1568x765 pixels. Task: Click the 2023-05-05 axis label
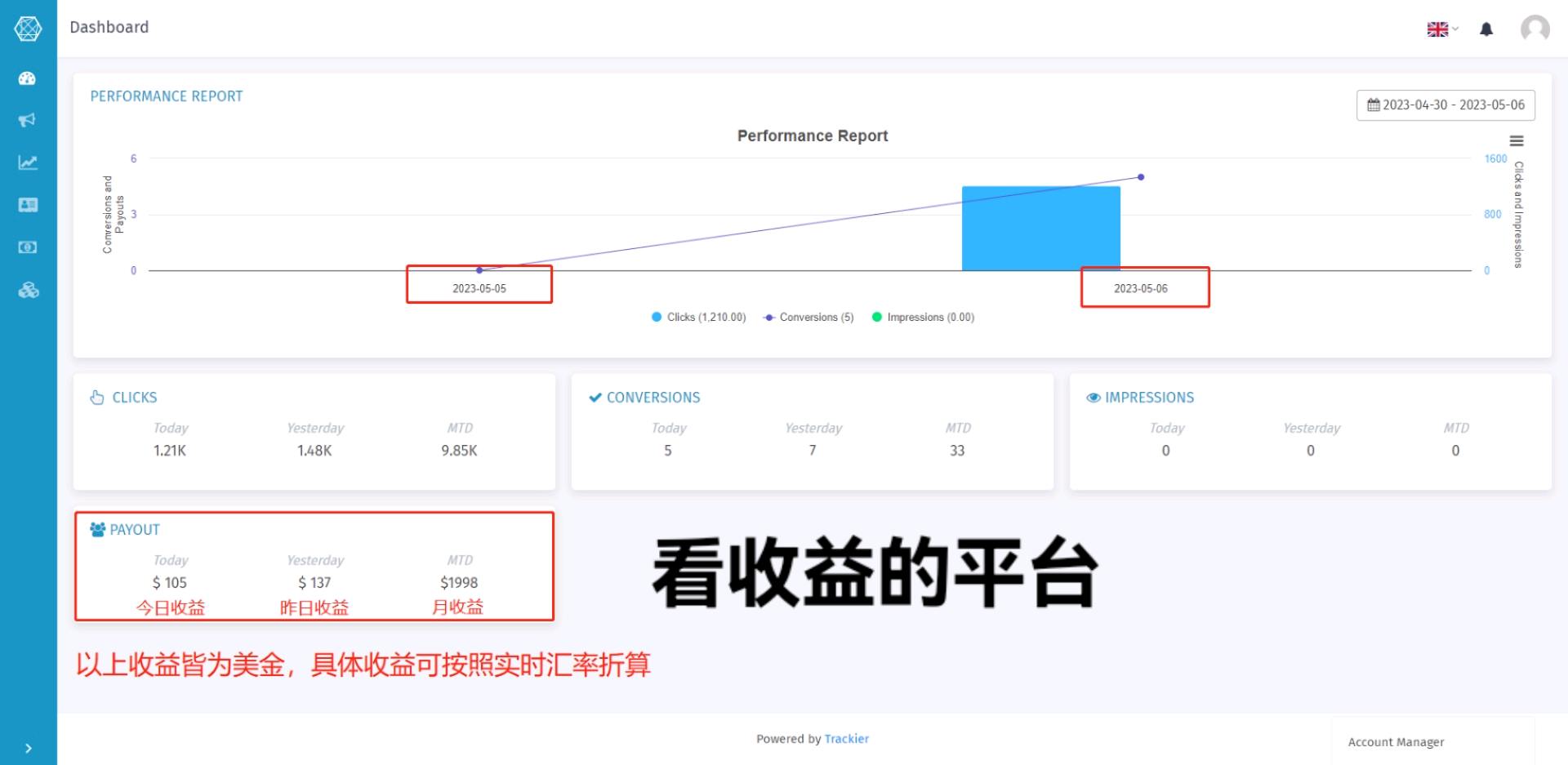tap(479, 288)
